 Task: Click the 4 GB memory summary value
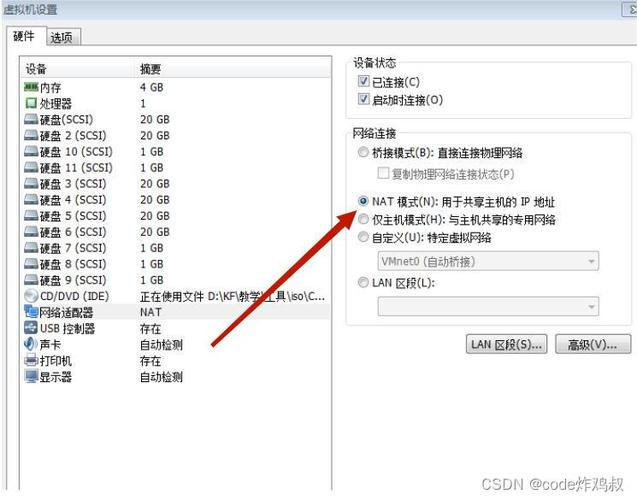coord(152,87)
